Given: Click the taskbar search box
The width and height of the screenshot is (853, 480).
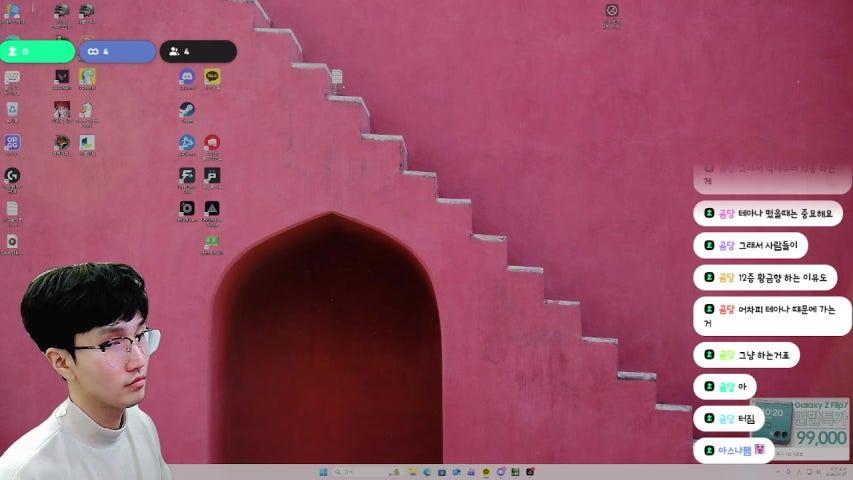Looking at the screenshot, I should (x=355, y=472).
